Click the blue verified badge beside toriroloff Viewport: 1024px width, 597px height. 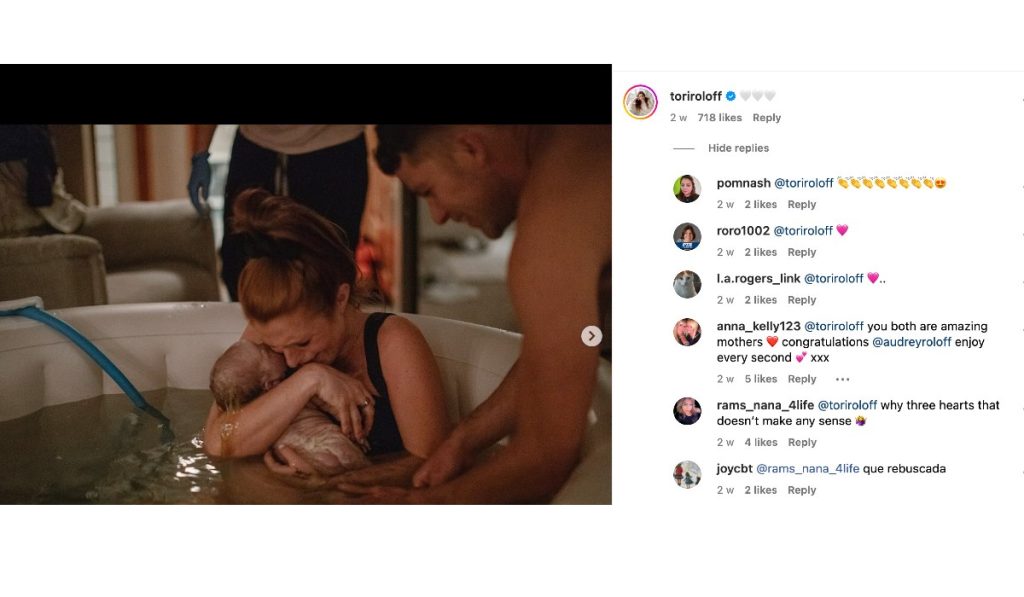click(731, 96)
